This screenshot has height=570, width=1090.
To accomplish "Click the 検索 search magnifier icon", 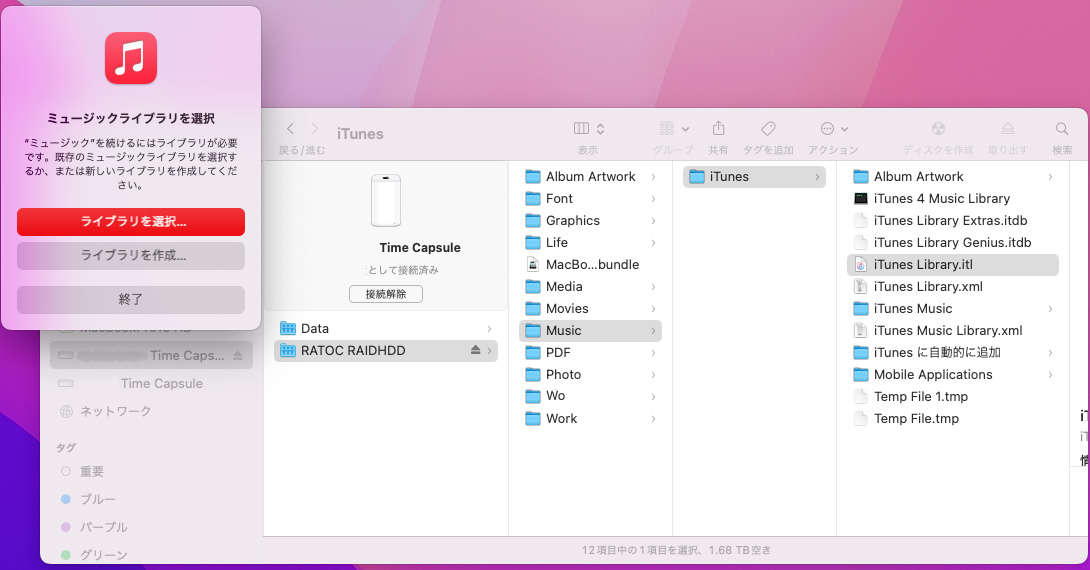I will pos(1061,129).
